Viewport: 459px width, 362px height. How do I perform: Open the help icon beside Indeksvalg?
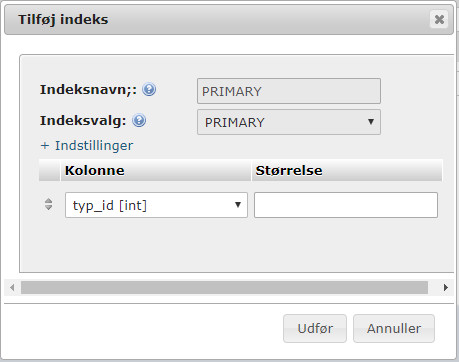click(x=139, y=121)
